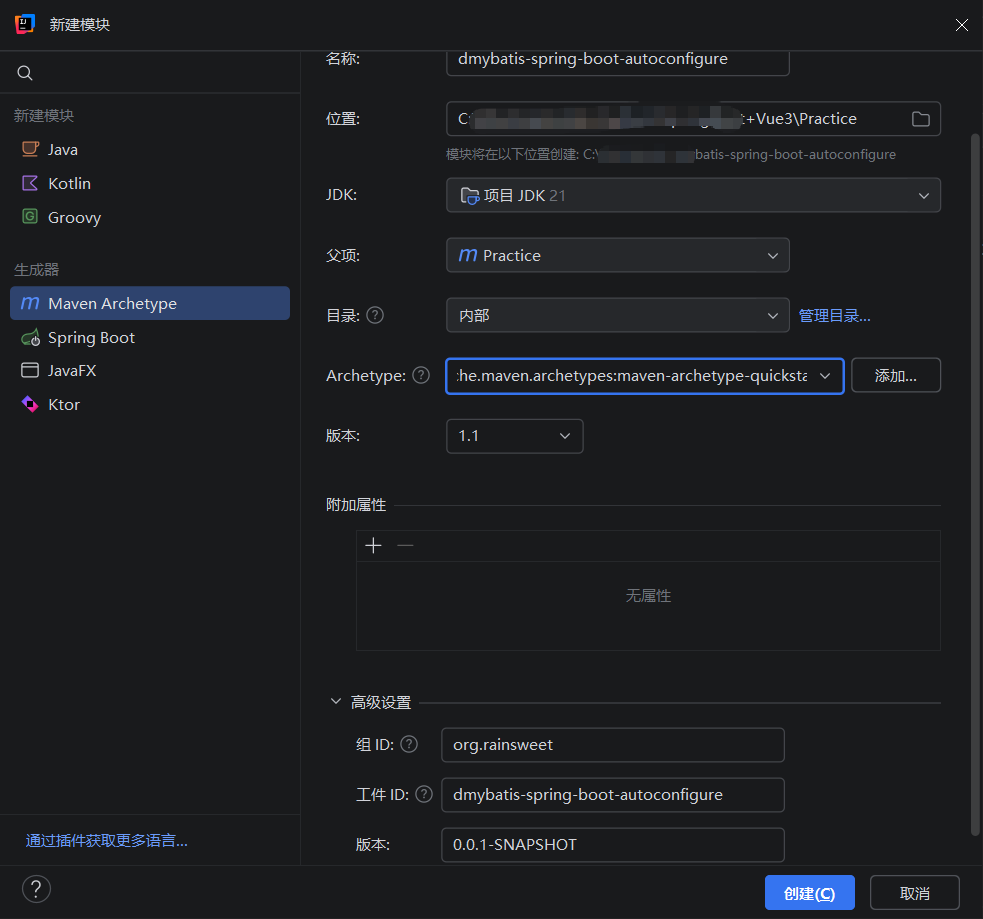Image resolution: width=983 pixels, height=919 pixels.
Task: Open help for the 工件 ID field
Action: (424, 794)
